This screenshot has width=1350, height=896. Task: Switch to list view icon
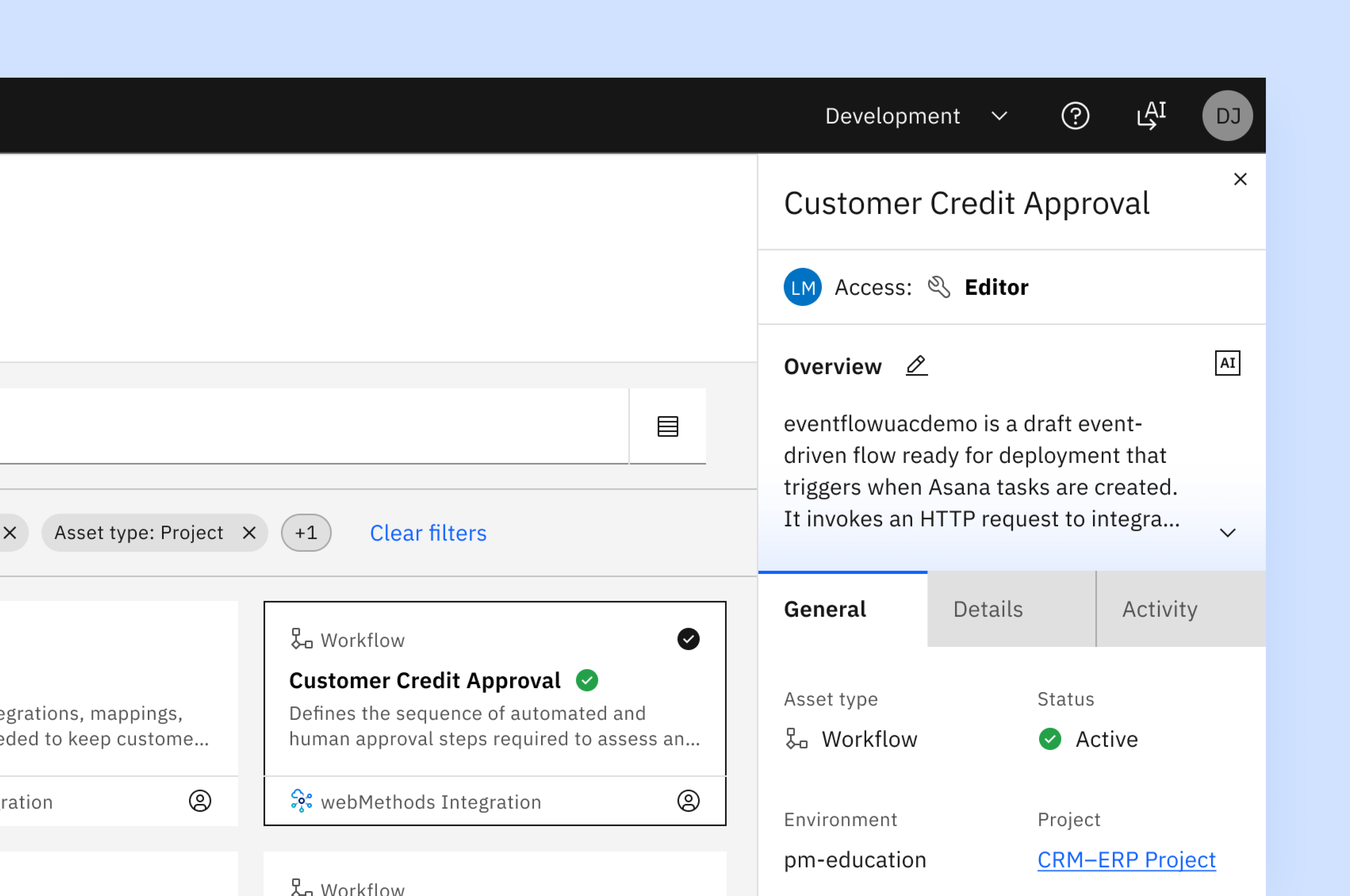pos(667,426)
